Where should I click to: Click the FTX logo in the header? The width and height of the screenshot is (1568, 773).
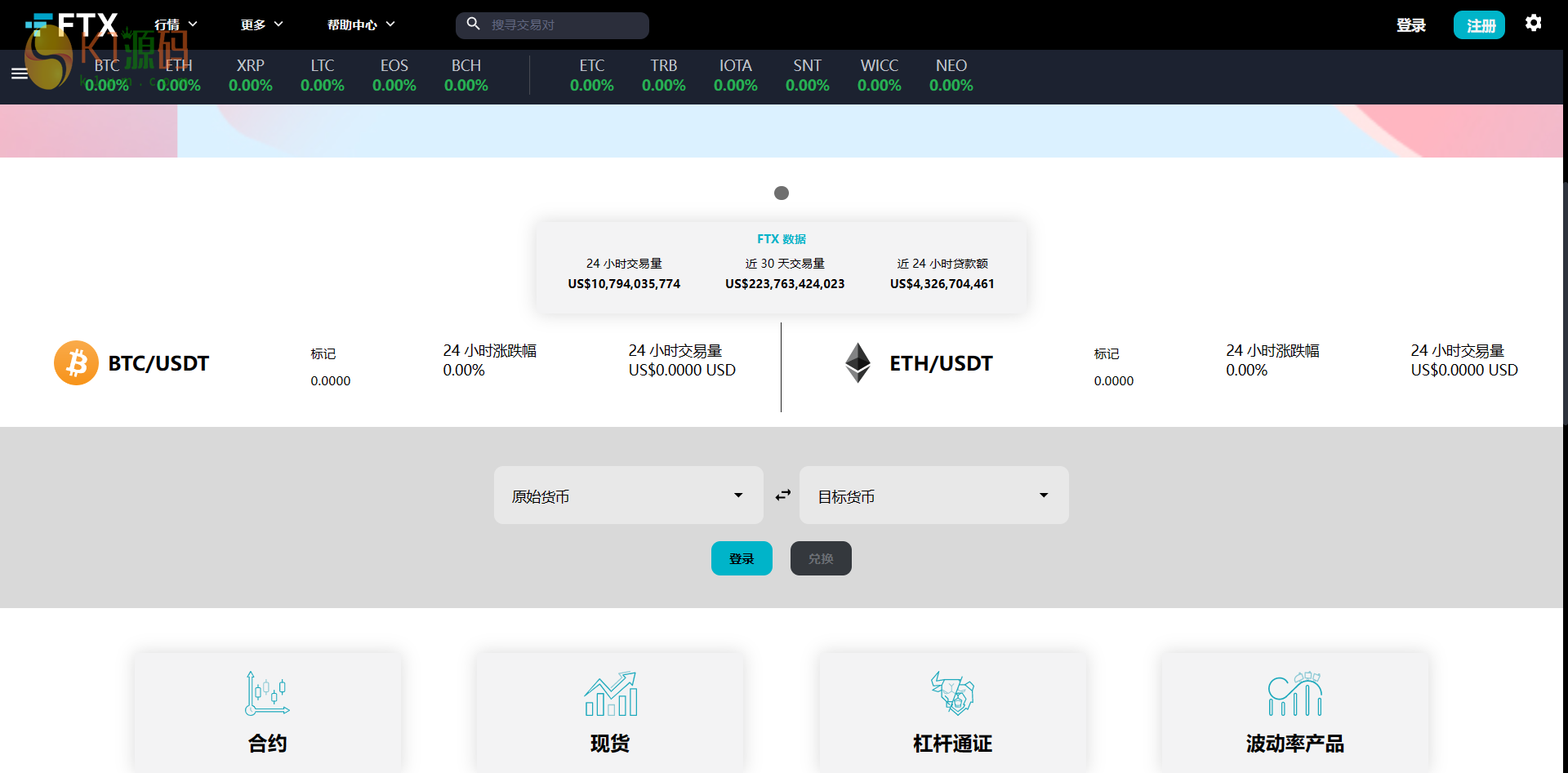[72, 24]
